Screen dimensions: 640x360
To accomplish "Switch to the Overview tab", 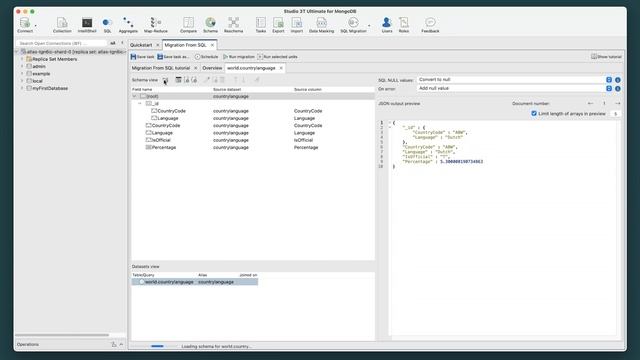I will (x=212, y=68).
